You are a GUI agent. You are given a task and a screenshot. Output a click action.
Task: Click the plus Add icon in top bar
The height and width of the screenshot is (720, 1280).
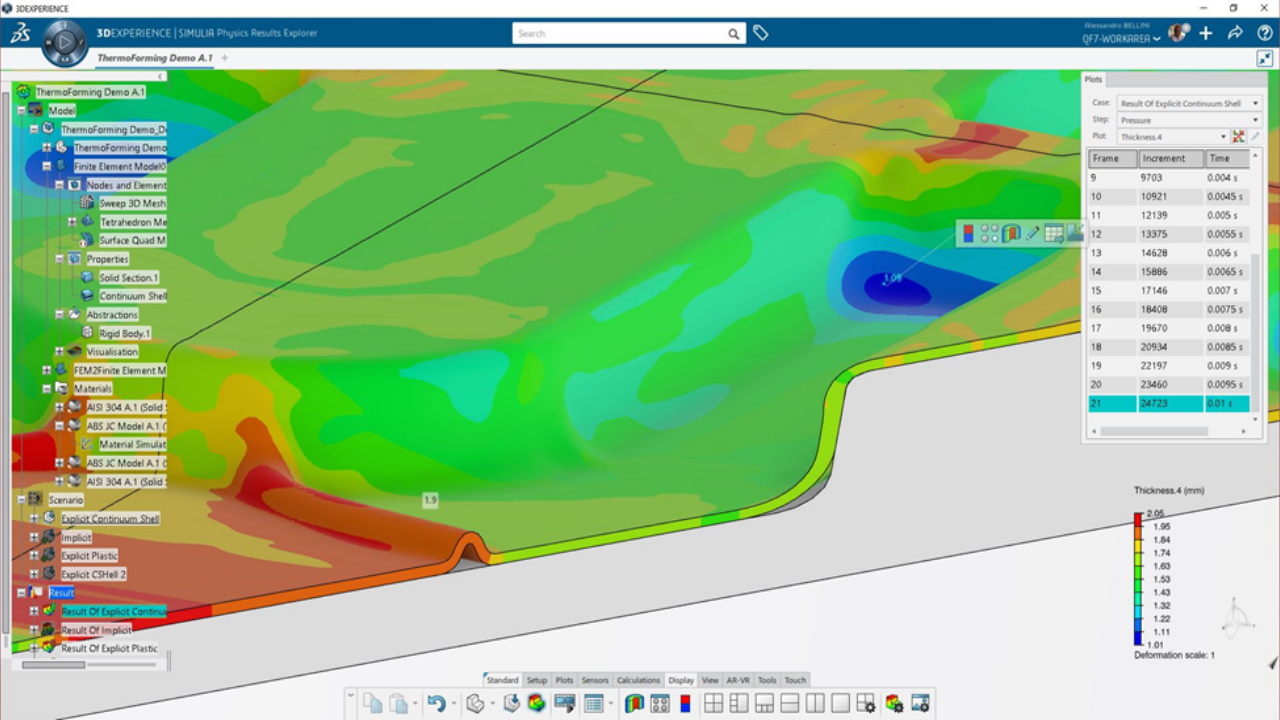[x=1206, y=33]
